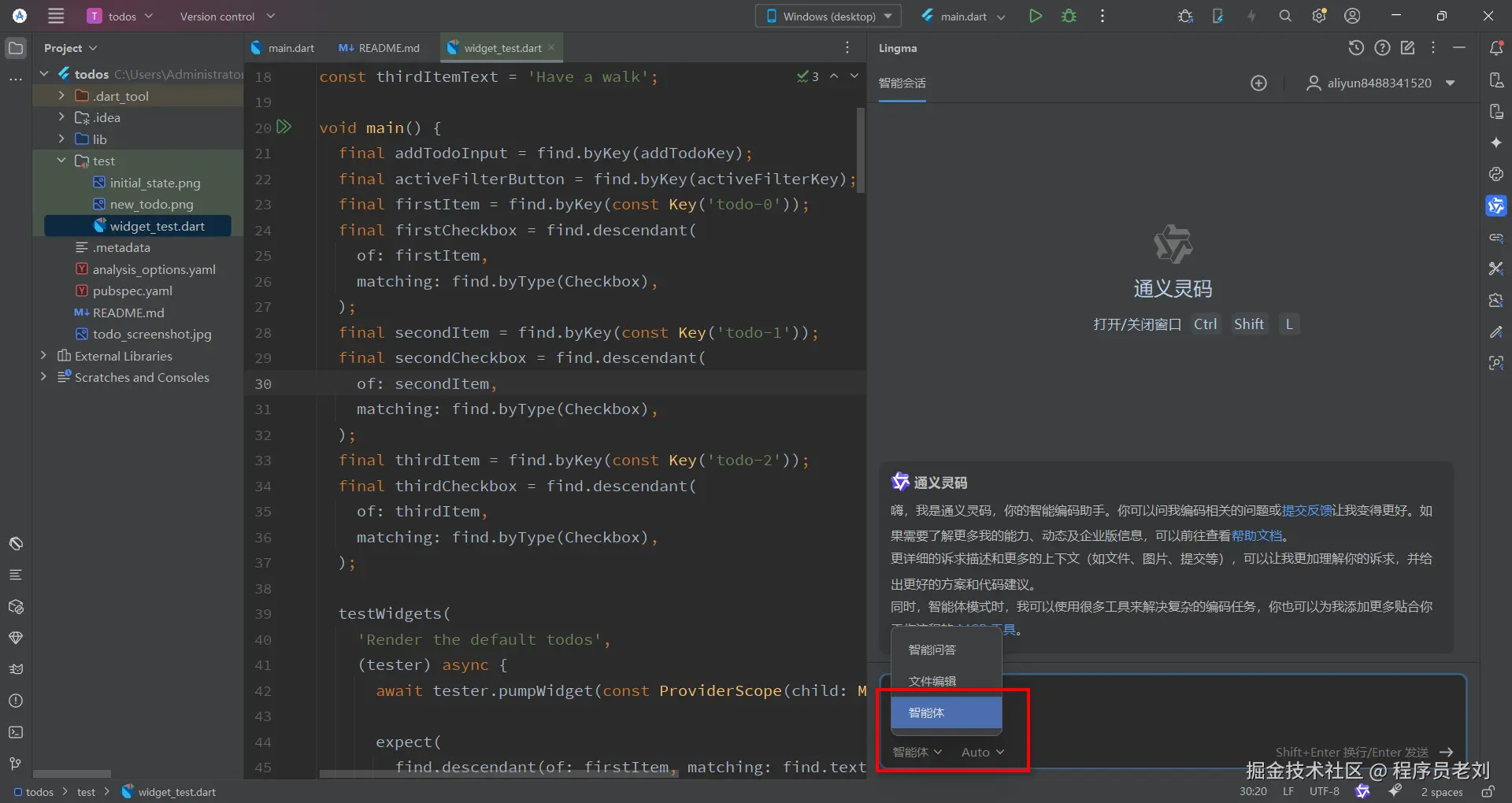Image resolution: width=1512 pixels, height=803 pixels.
Task: Open the main.dart run configuration dropdown
Action: [x=963, y=16]
